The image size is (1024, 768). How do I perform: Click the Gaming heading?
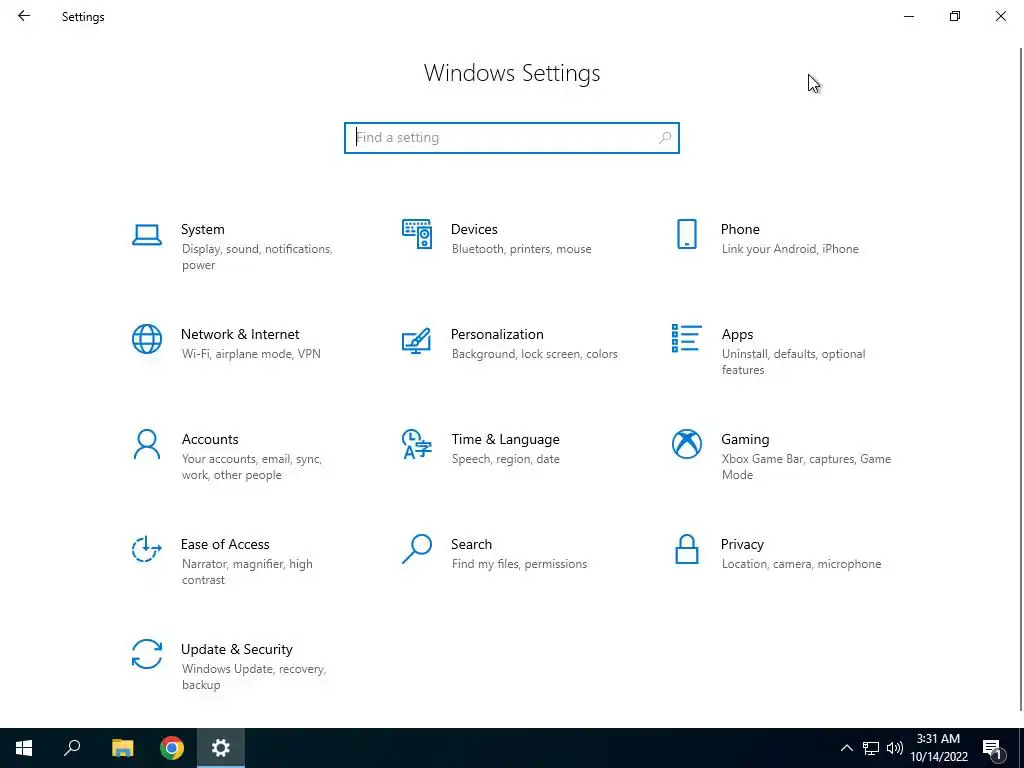pos(745,440)
